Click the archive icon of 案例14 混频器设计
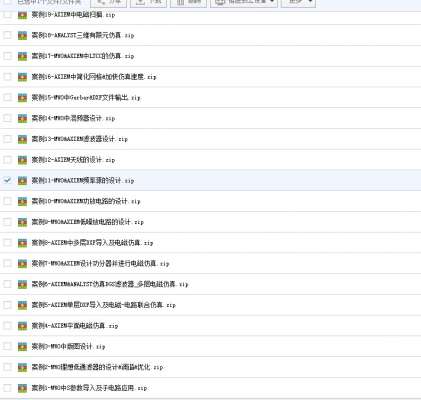Viewport: 421px width, 400px height. (22, 118)
